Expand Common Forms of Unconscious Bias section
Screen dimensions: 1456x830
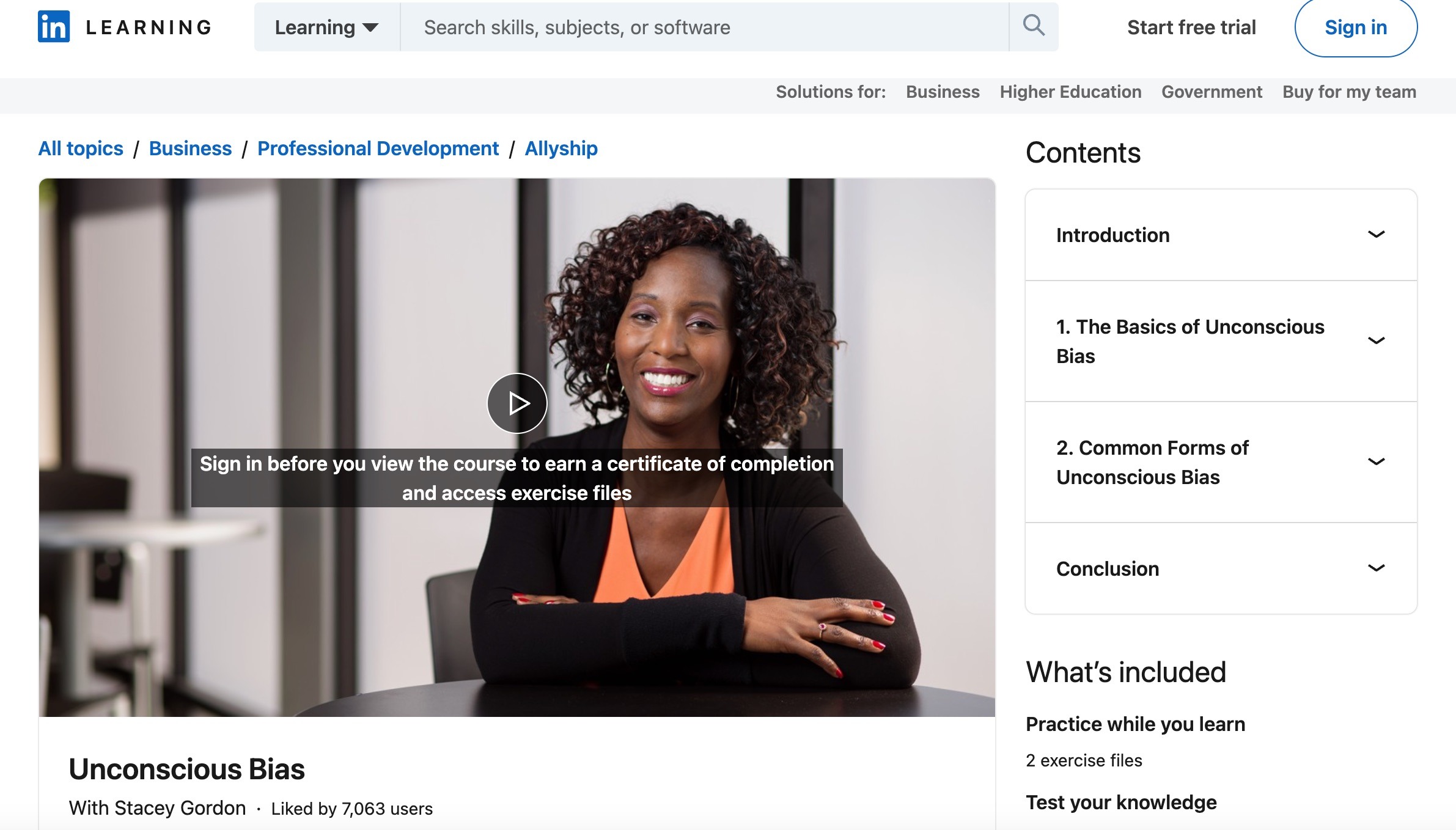tap(1221, 463)
